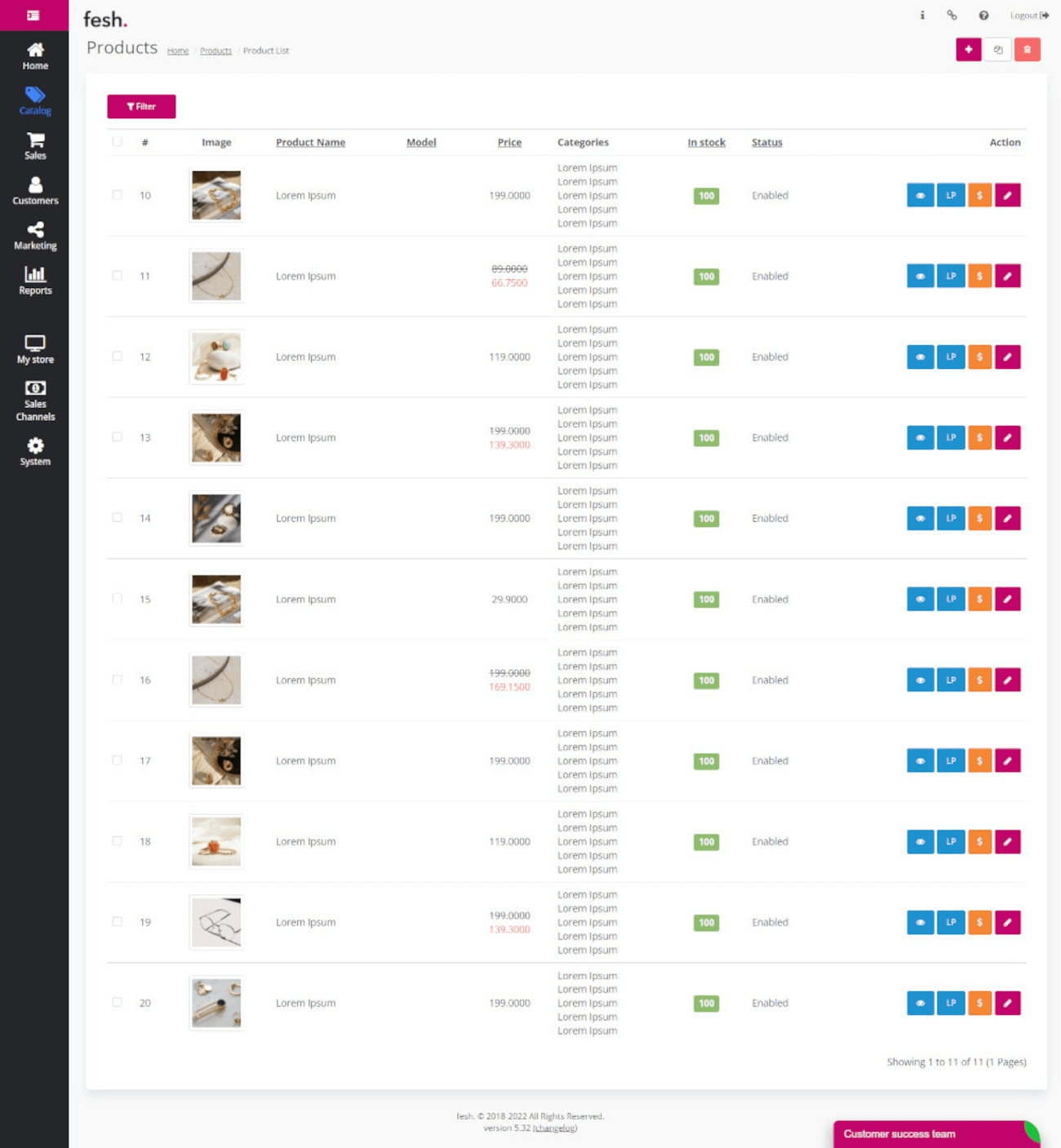
Task: Go to Reports in the sidebar
Action: [35, 281]
